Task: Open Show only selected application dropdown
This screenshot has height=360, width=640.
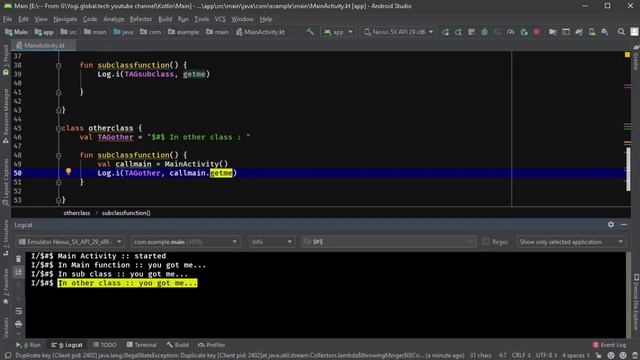Action: [x=571, y=242]
